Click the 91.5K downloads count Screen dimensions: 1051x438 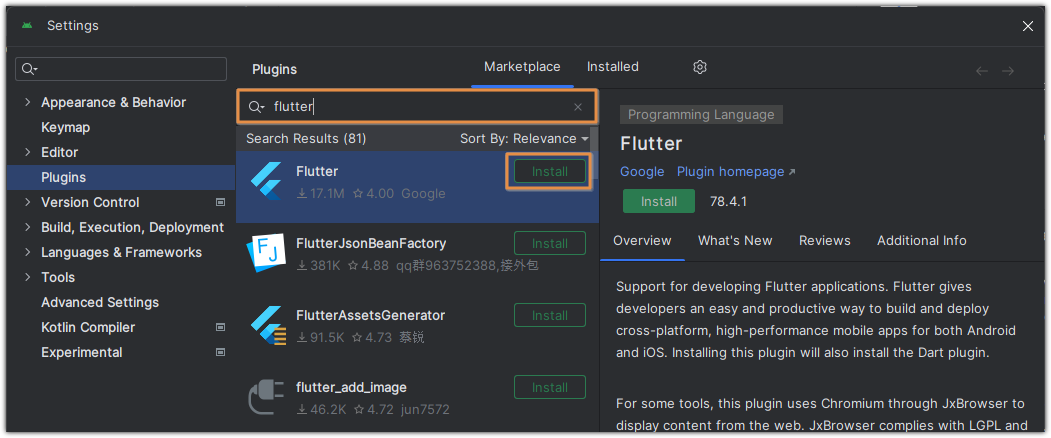[x=320, y=337]
